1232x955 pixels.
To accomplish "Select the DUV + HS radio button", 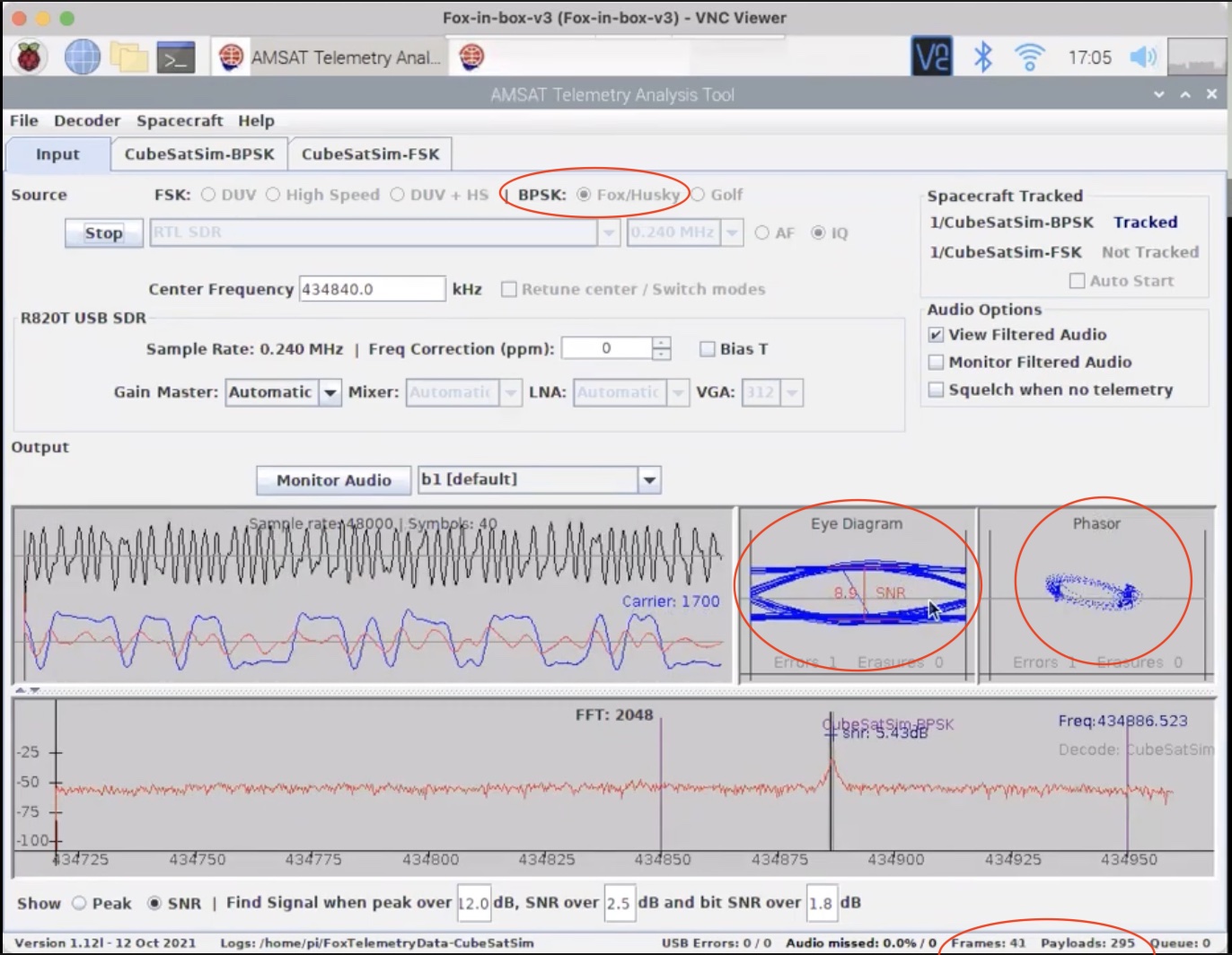I will point(397,195).
